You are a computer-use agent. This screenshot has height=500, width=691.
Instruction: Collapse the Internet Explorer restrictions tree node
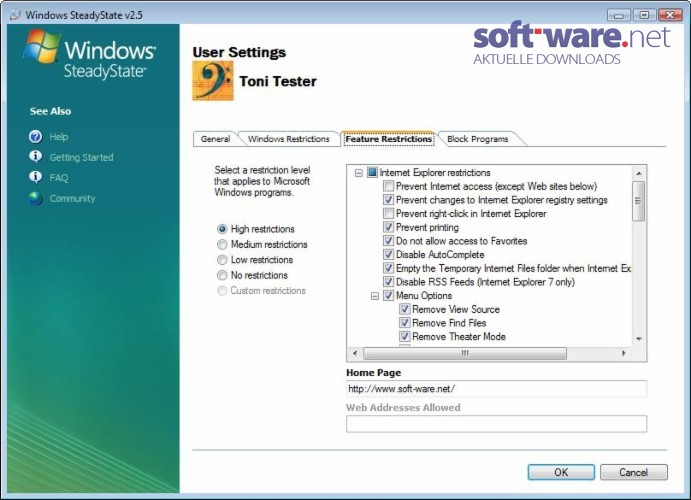point(359,173)
